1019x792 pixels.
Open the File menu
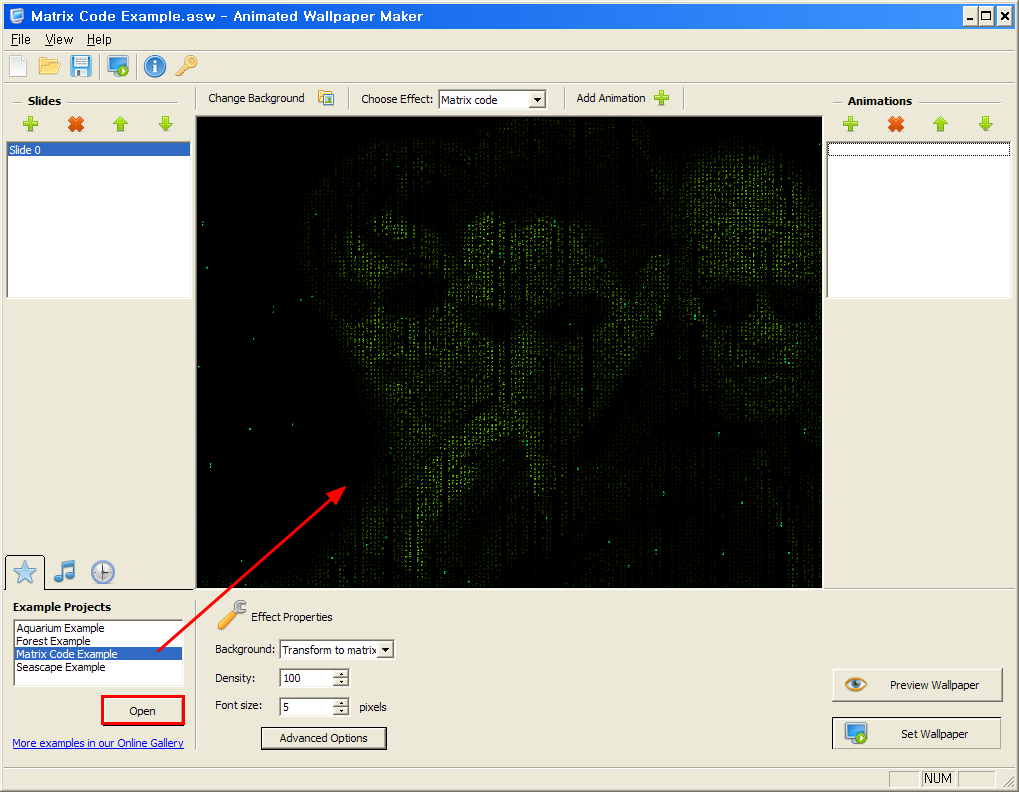click(x=21, y=40)
